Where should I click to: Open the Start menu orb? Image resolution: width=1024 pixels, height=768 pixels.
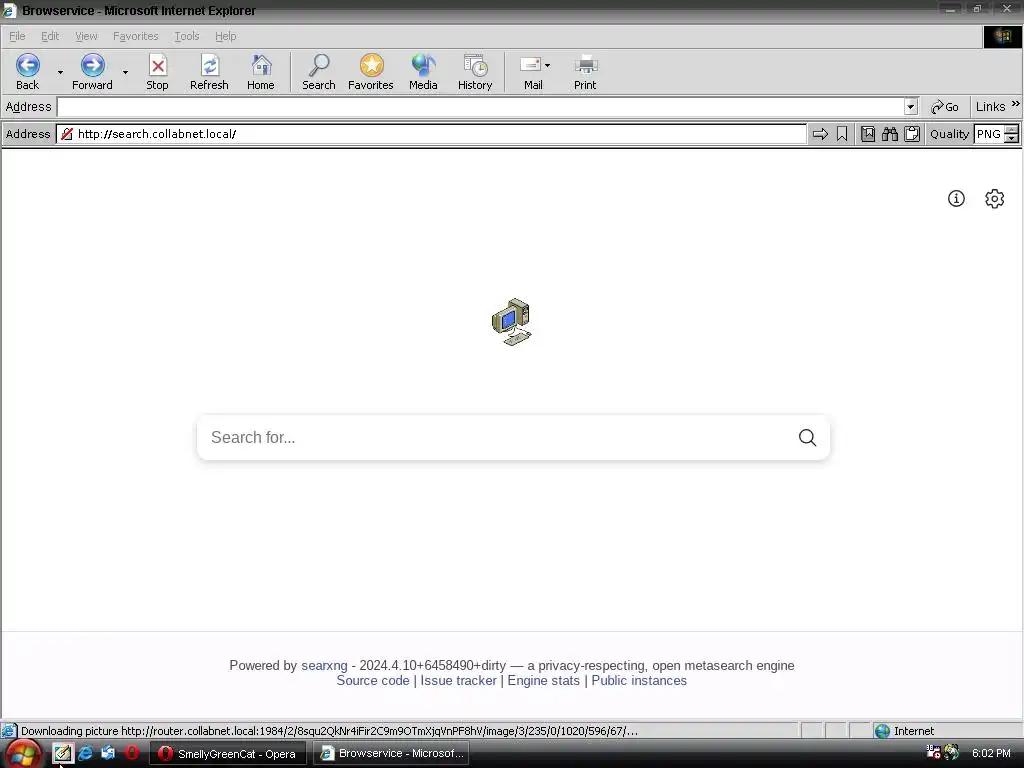click(22, 754)
